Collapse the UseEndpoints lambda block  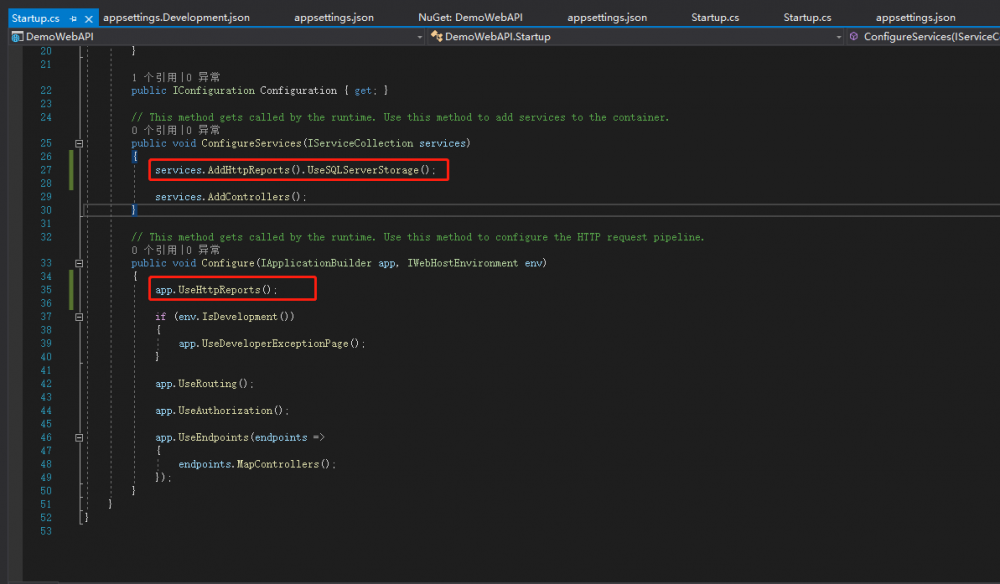(x=80, y=437)
